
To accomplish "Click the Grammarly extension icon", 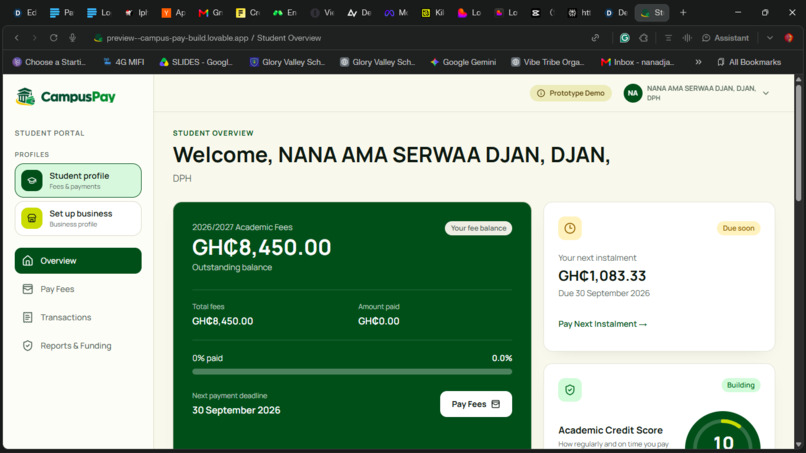I will click(625, 38).
